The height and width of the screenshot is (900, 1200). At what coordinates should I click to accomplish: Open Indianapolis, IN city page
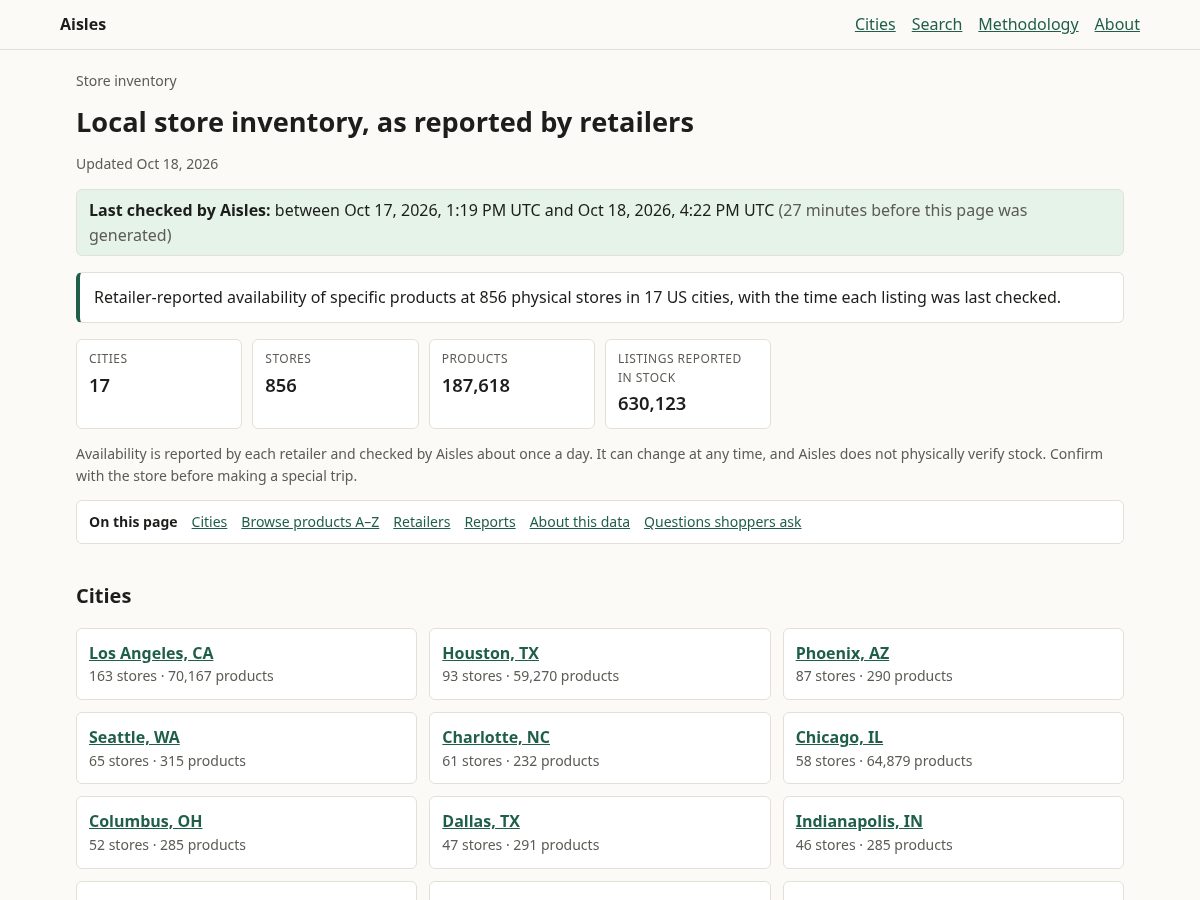click(859, 821)
